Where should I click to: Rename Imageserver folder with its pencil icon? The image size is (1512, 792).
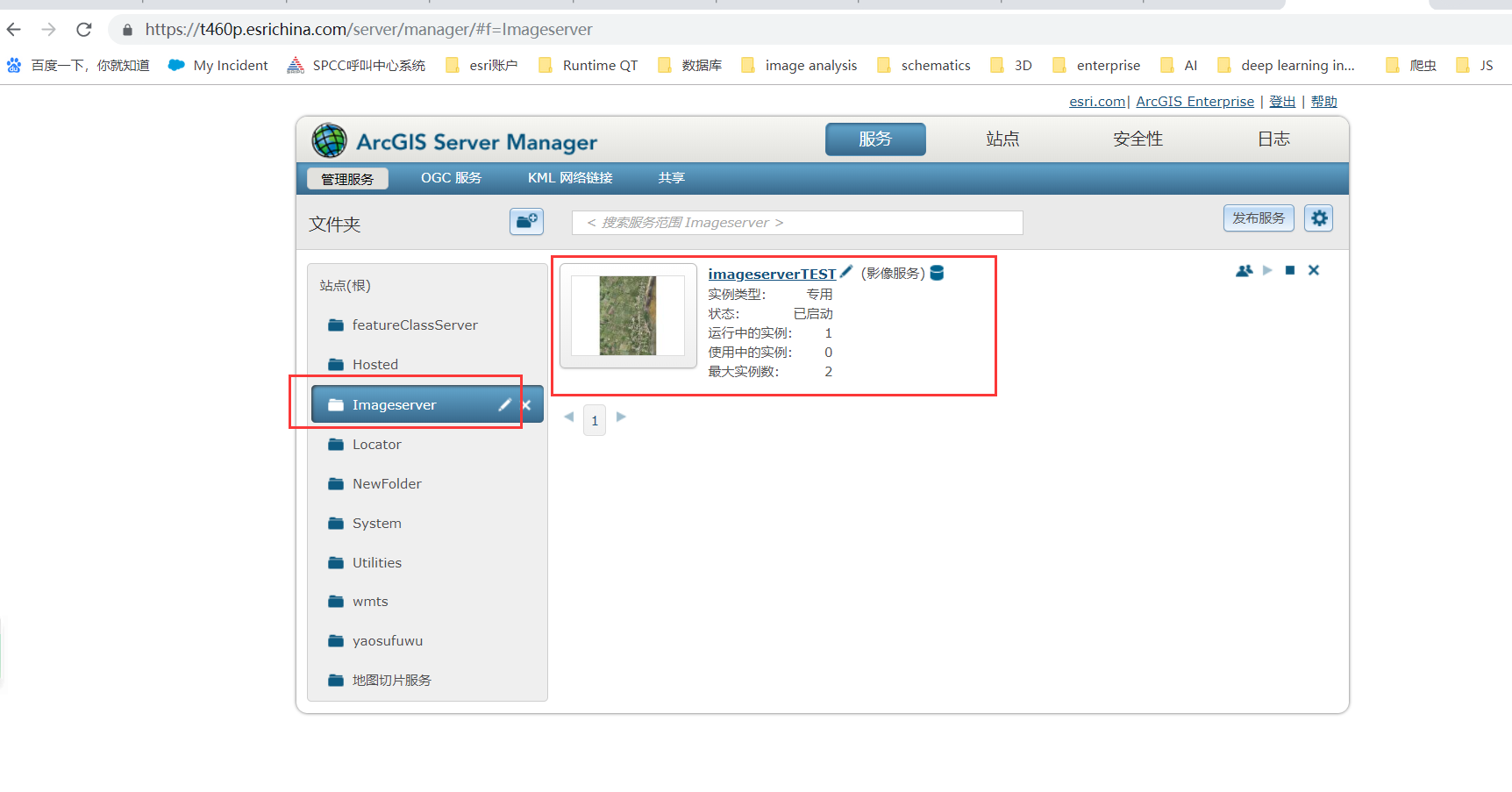(x=504, y=404)
